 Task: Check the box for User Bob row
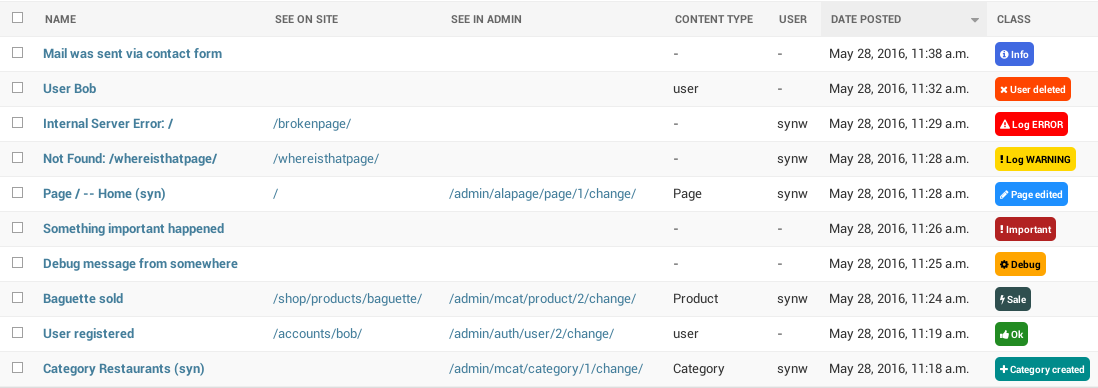pyautogui.click(x=18, y=88)
